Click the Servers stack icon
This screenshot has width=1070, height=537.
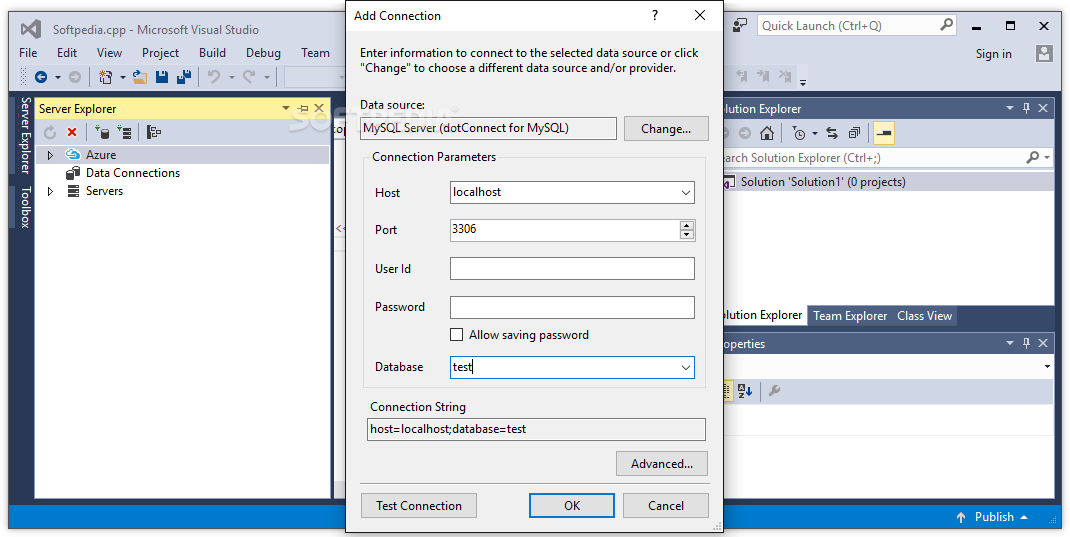point(73,191)
